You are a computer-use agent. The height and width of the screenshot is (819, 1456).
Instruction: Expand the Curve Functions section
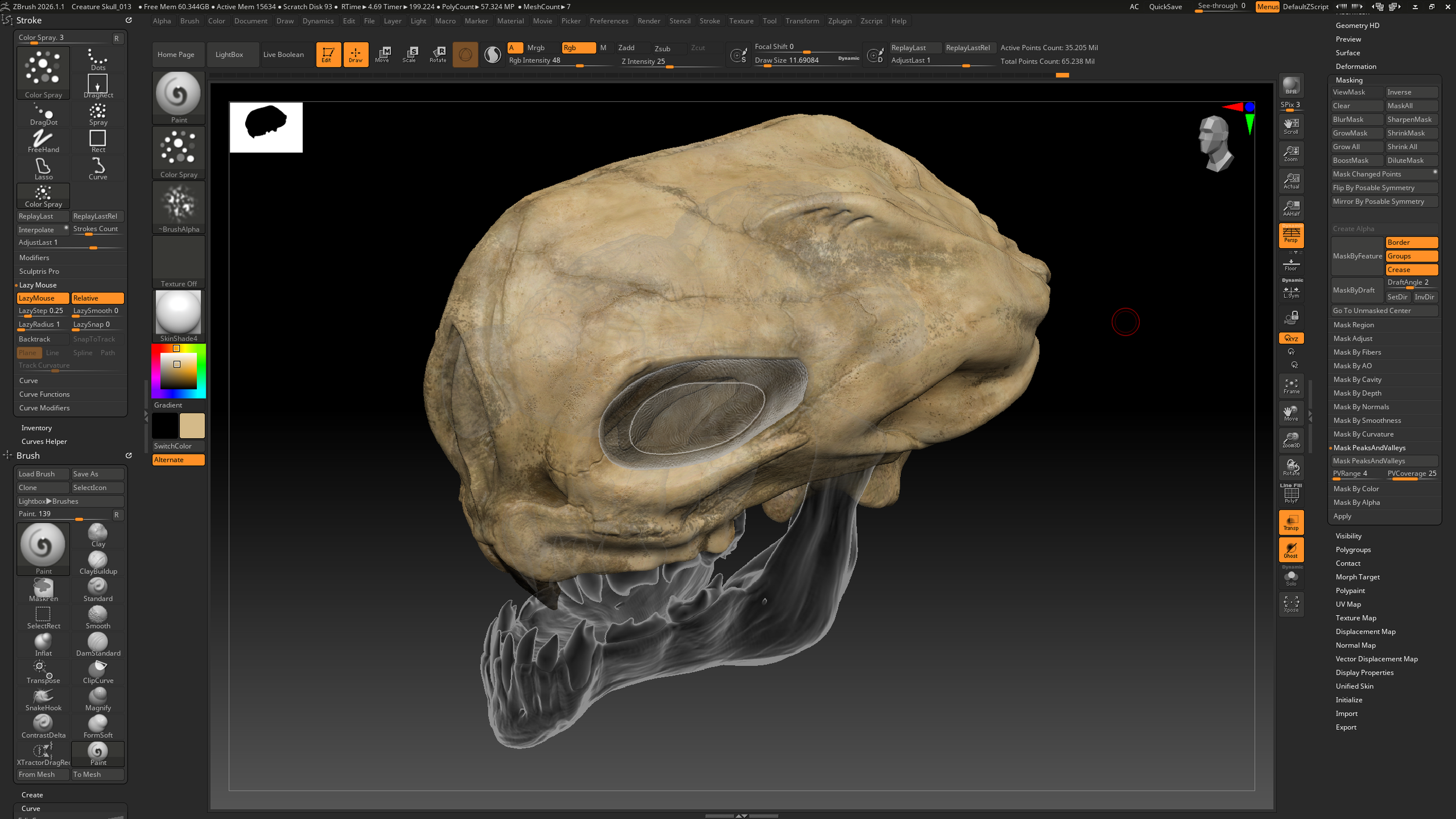[x=44, y=394]
